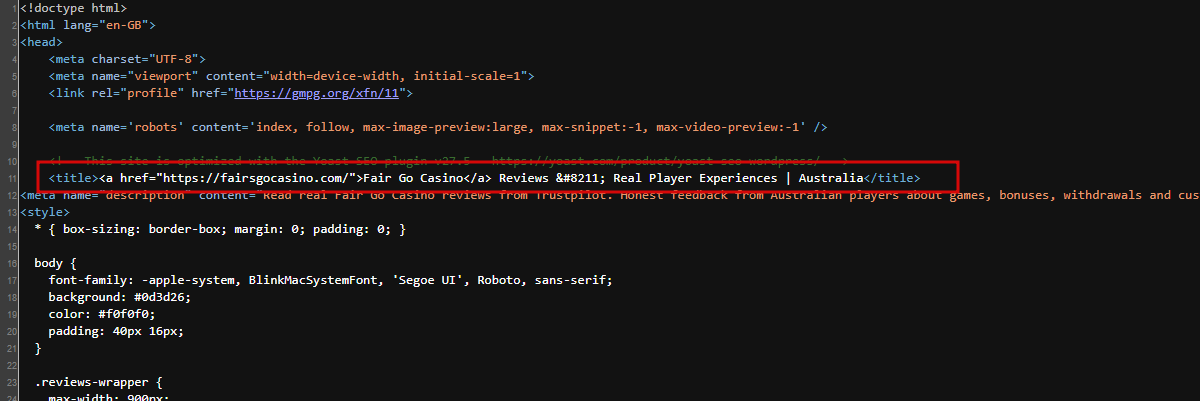This screenshot has height=401, width=1200.
Task: Click the "<!doctype html>" line
Action: click(x=73, y=8)
